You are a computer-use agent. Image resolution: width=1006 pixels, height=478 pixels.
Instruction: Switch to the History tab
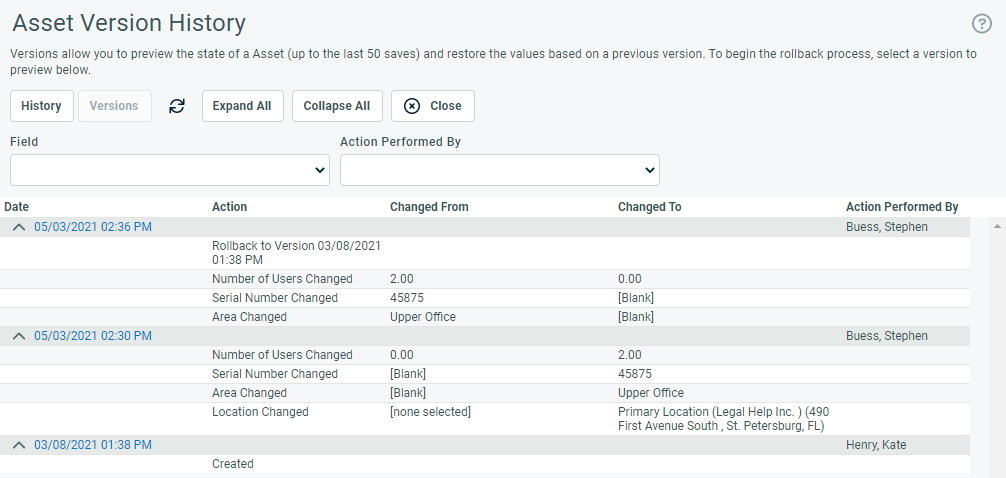tap(42, 106)
